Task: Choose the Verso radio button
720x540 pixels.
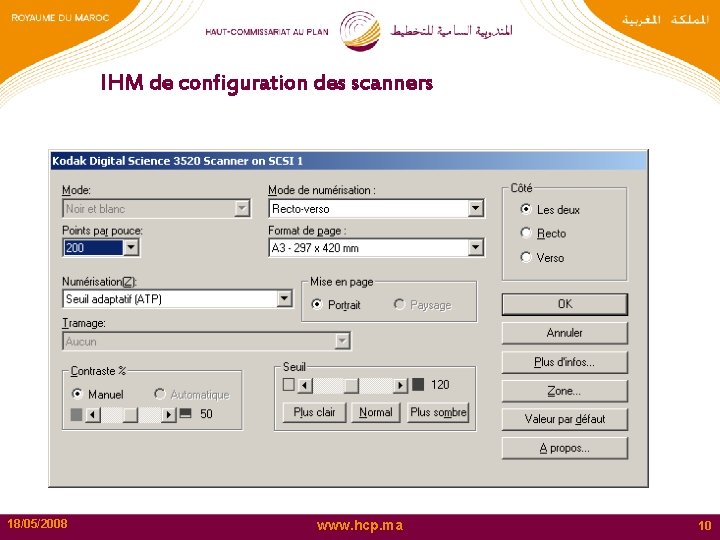Action: (x=526, y=257)
